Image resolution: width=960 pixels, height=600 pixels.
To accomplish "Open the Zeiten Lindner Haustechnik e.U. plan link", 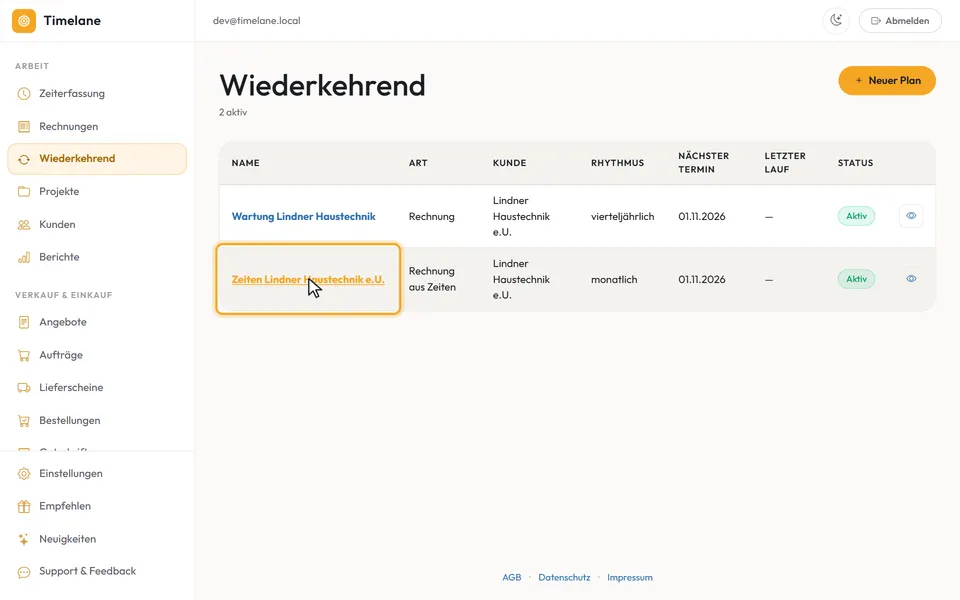I will 308,280.
